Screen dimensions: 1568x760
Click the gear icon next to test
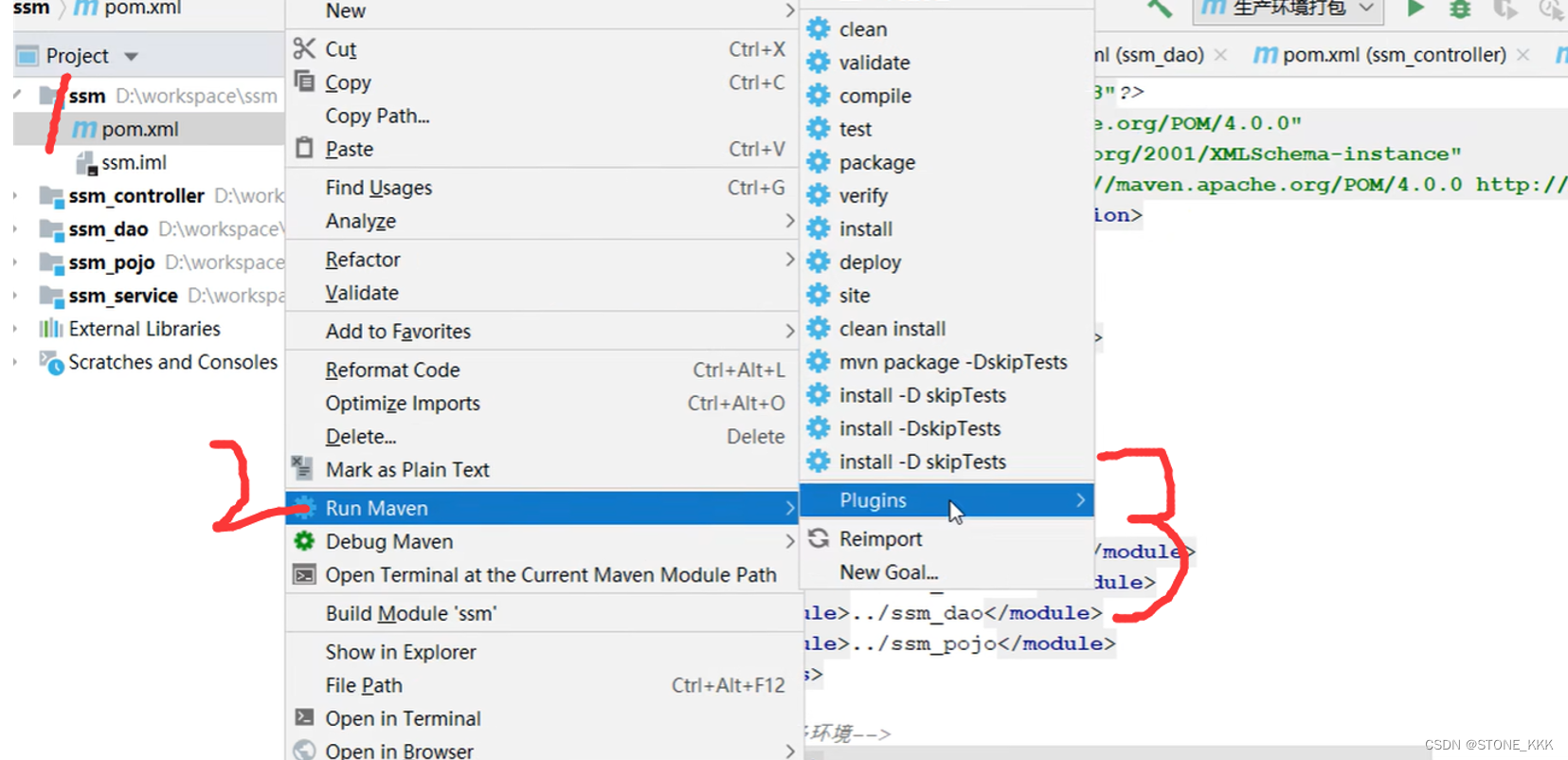819,129
